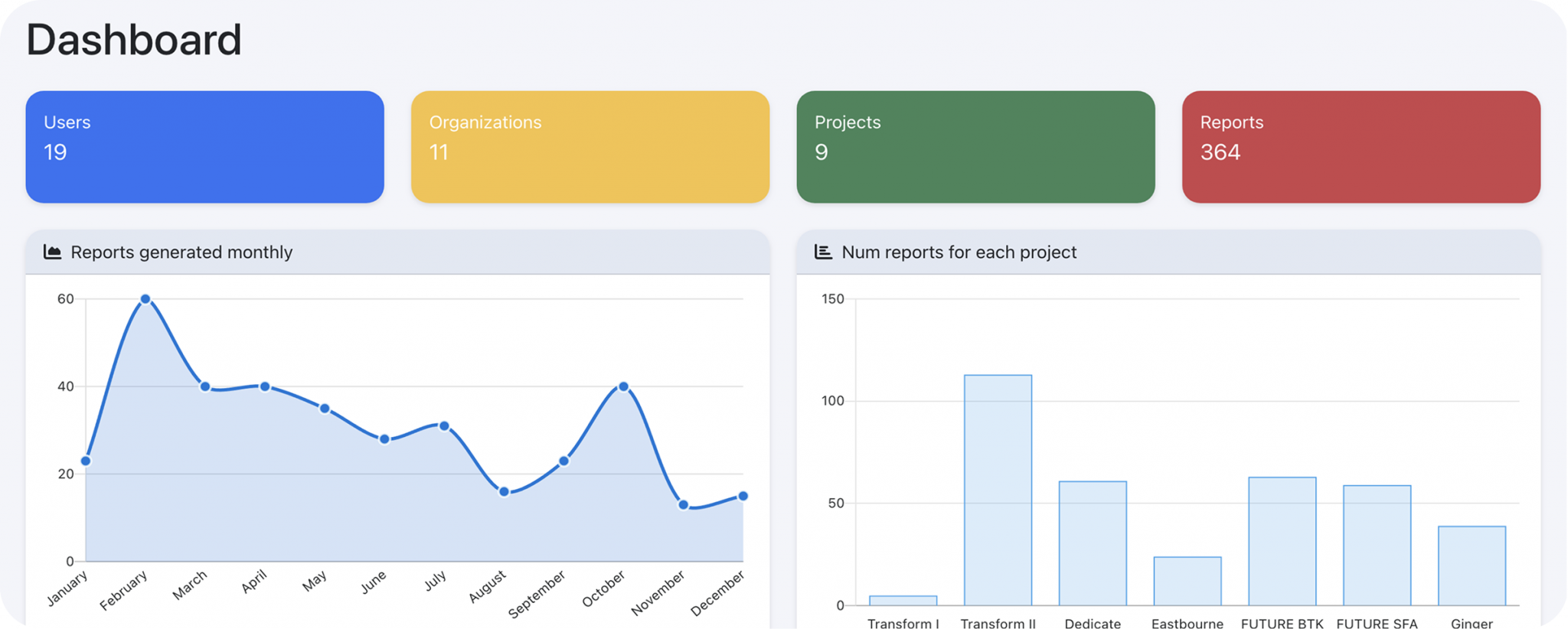Click the 'Num reports for each project' title
1568x629 pixels.
click(x=959, y=252)
